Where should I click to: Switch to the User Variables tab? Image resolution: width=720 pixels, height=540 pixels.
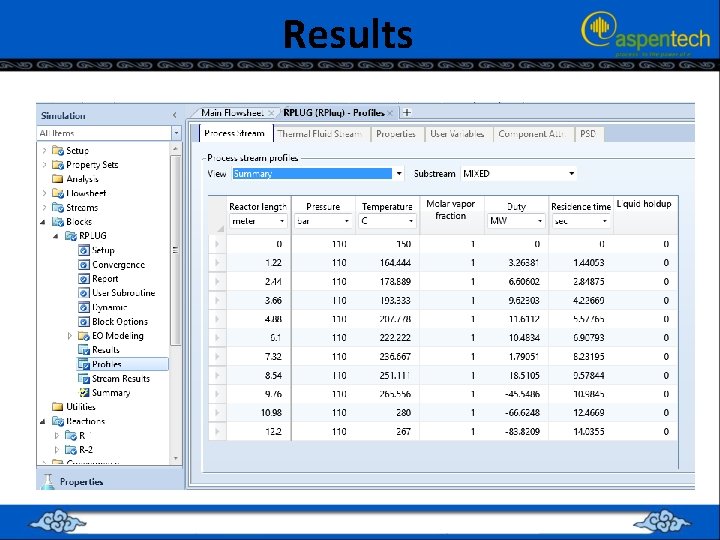tap(457, 134)
